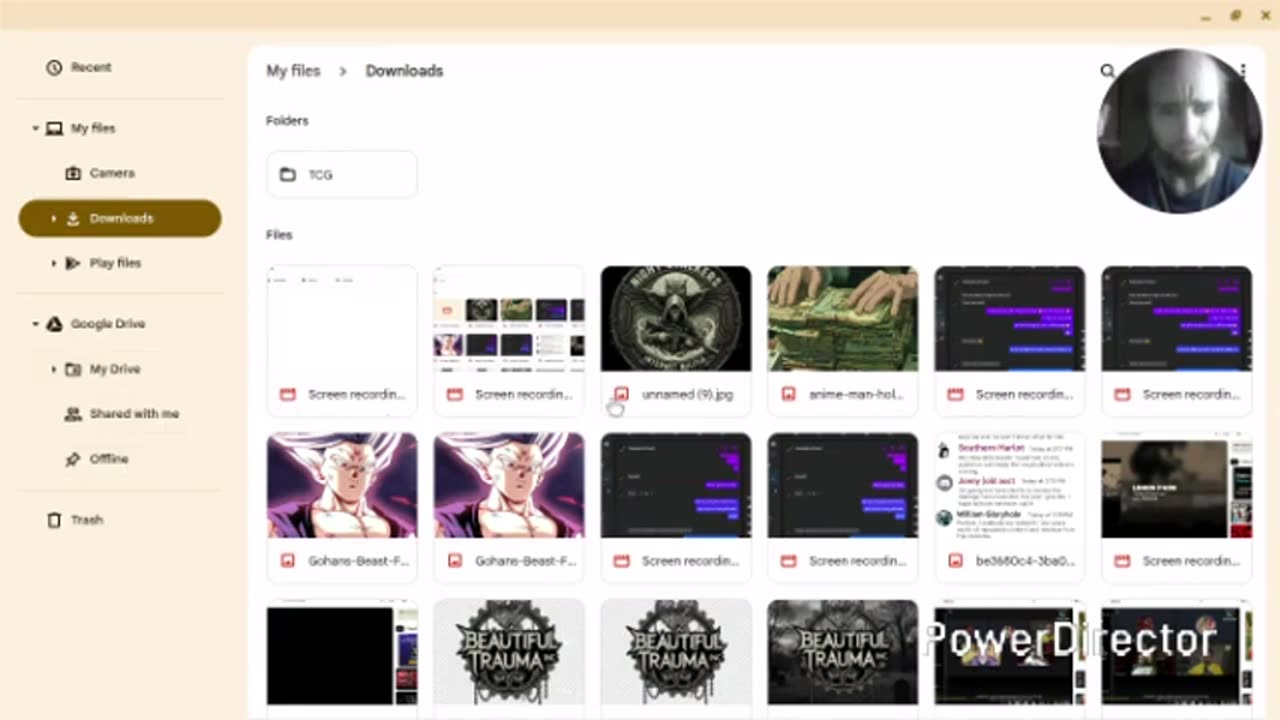Image resolution: width=1280 pixels, height=720 pixels.
Task: Click the Google Drive logo icon
Action: 54,324
